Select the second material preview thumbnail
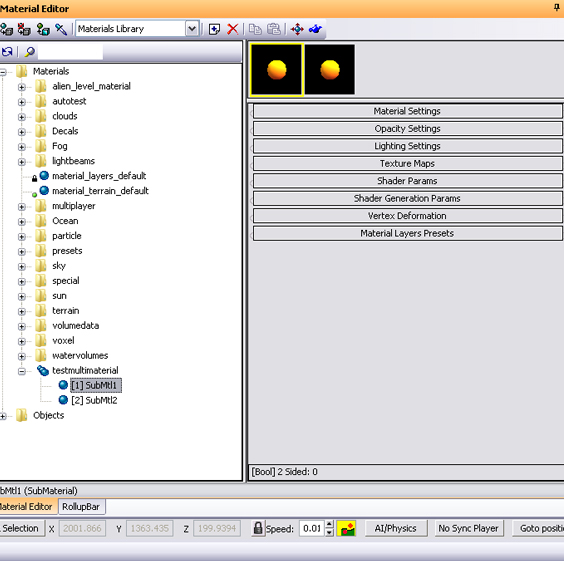 (330, 70)
